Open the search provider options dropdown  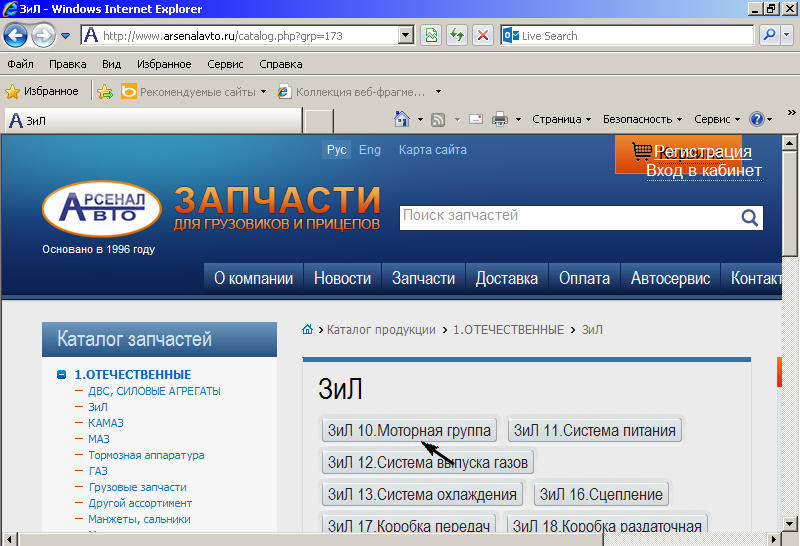(786, 36)
